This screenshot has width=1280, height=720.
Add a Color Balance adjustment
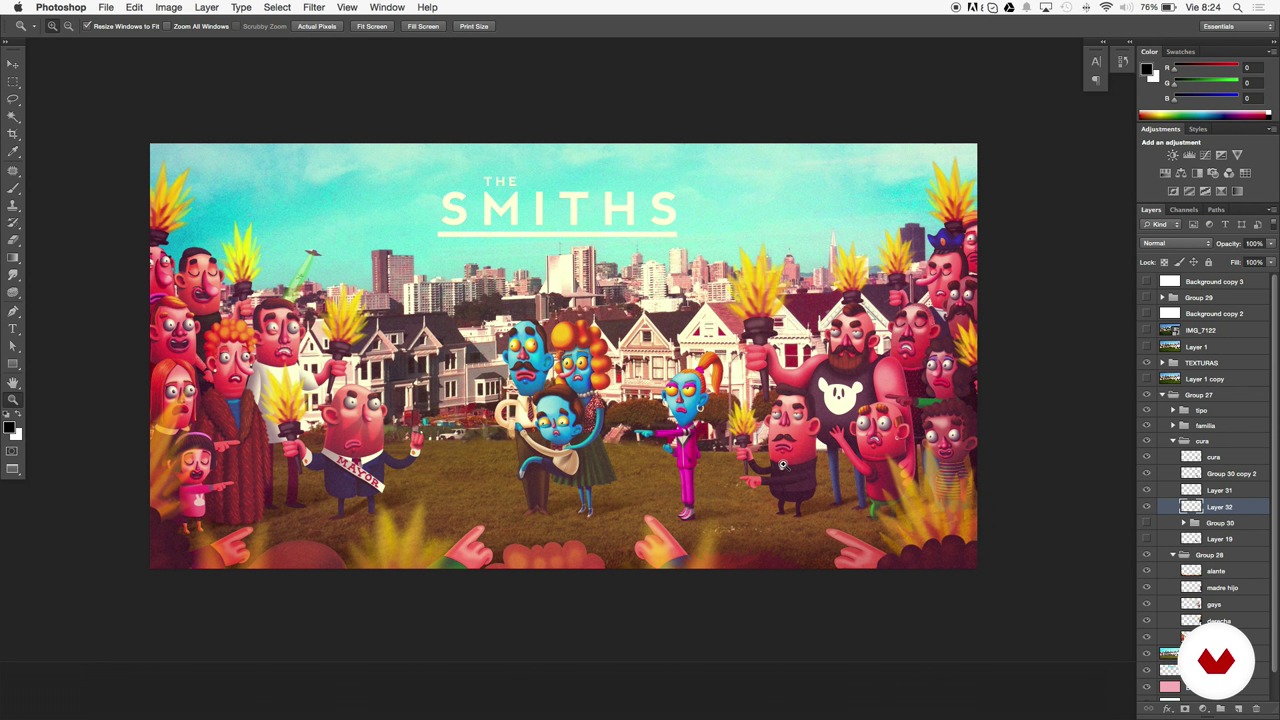1180,173
